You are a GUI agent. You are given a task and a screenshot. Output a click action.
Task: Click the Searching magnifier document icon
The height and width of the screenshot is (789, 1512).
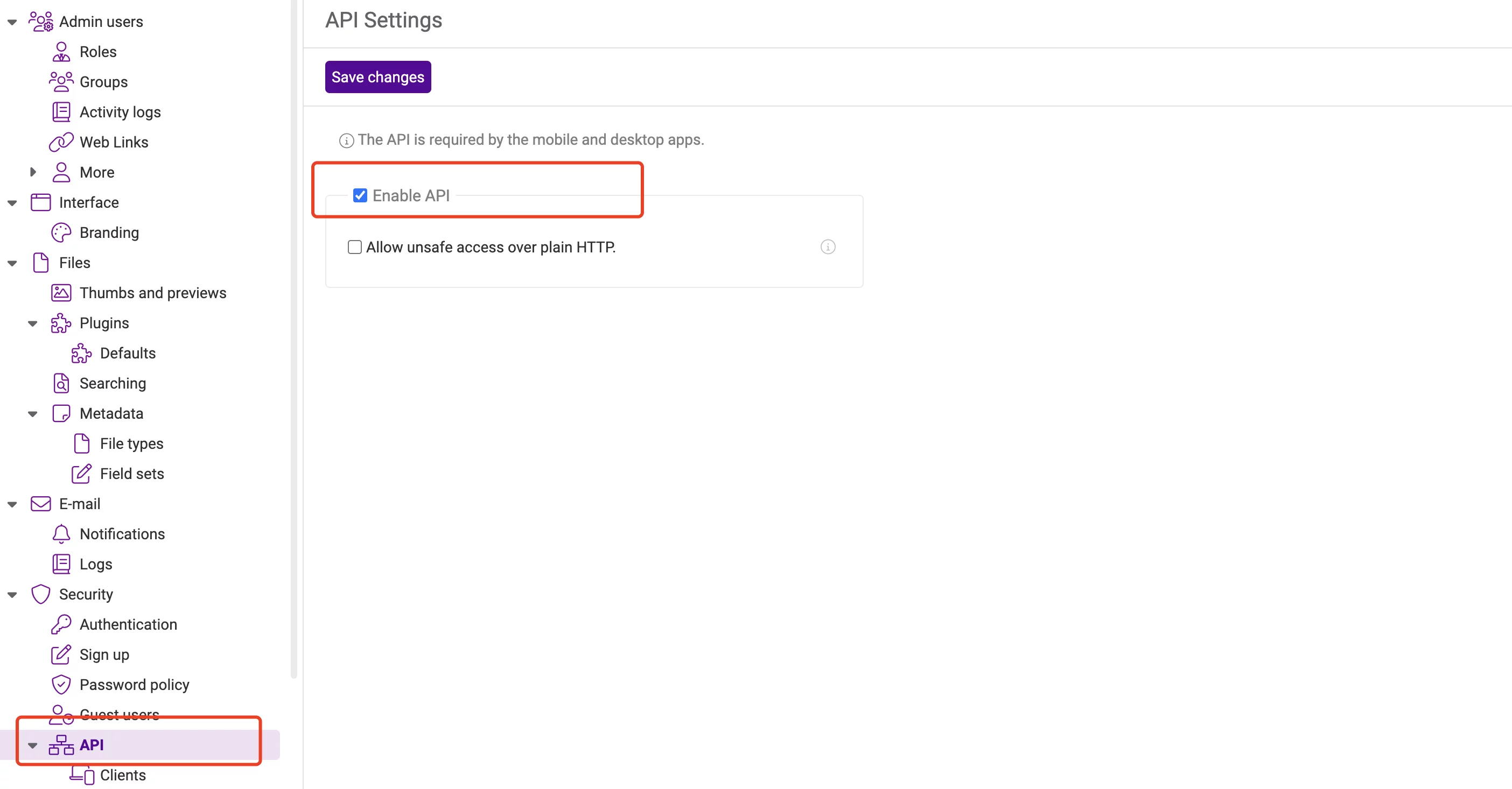[x=61, y=383]
